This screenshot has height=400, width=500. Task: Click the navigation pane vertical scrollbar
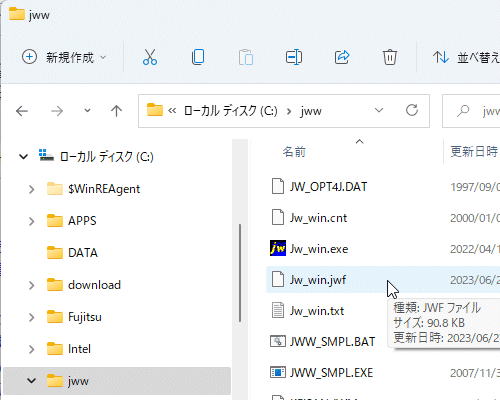[240, 273]
